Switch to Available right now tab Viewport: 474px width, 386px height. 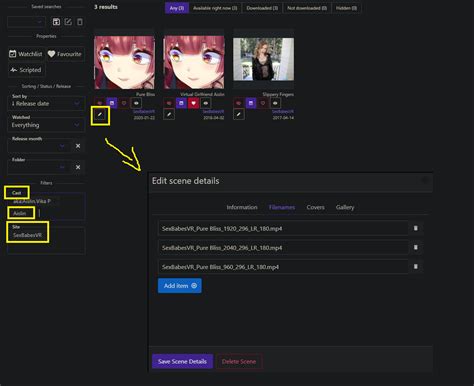(215, 8)
